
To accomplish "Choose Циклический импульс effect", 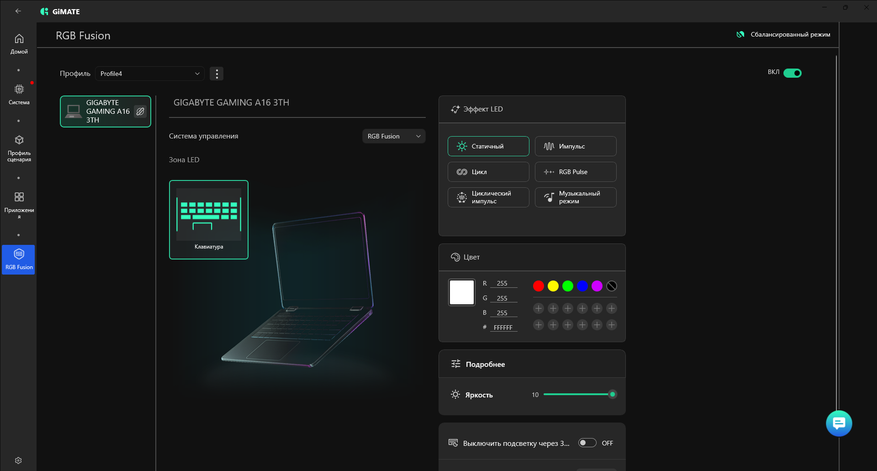I will coord(488,197).
